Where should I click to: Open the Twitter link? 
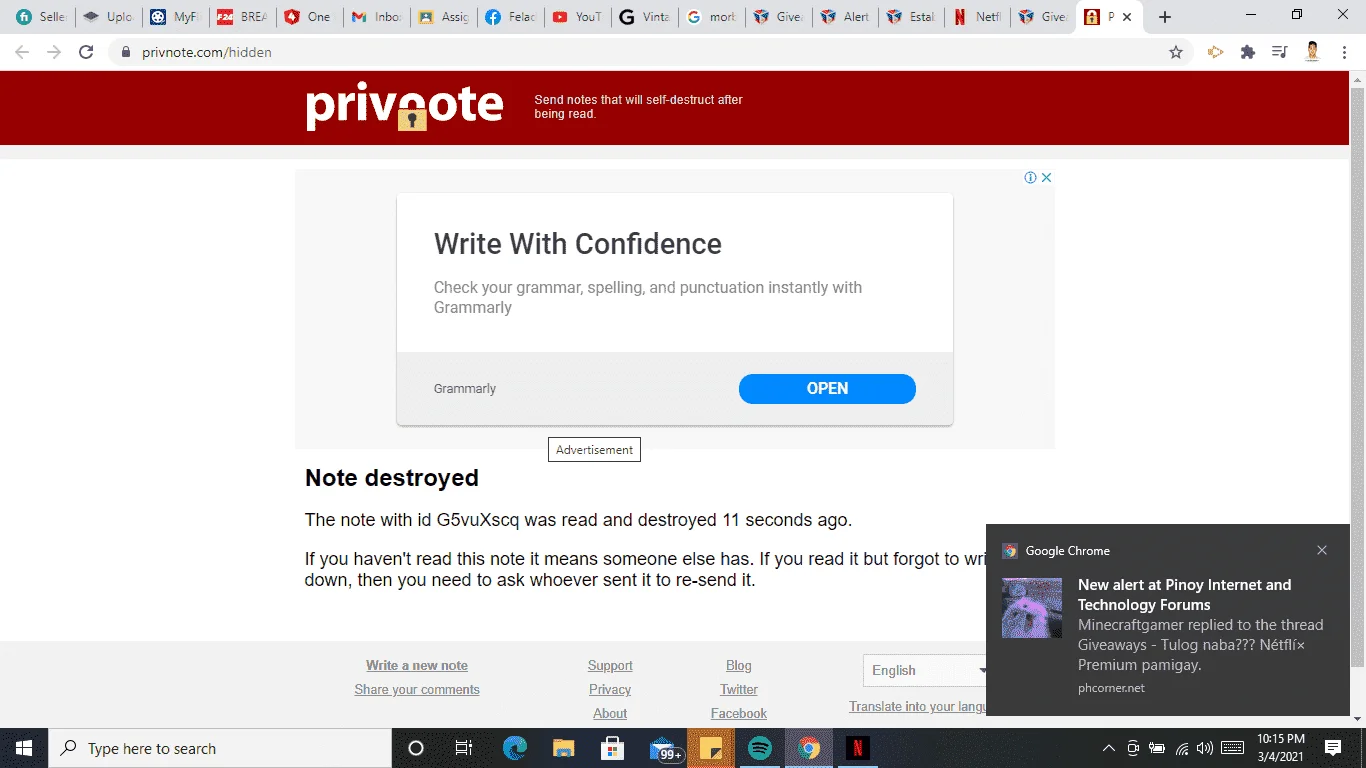[x=739, y=690]
